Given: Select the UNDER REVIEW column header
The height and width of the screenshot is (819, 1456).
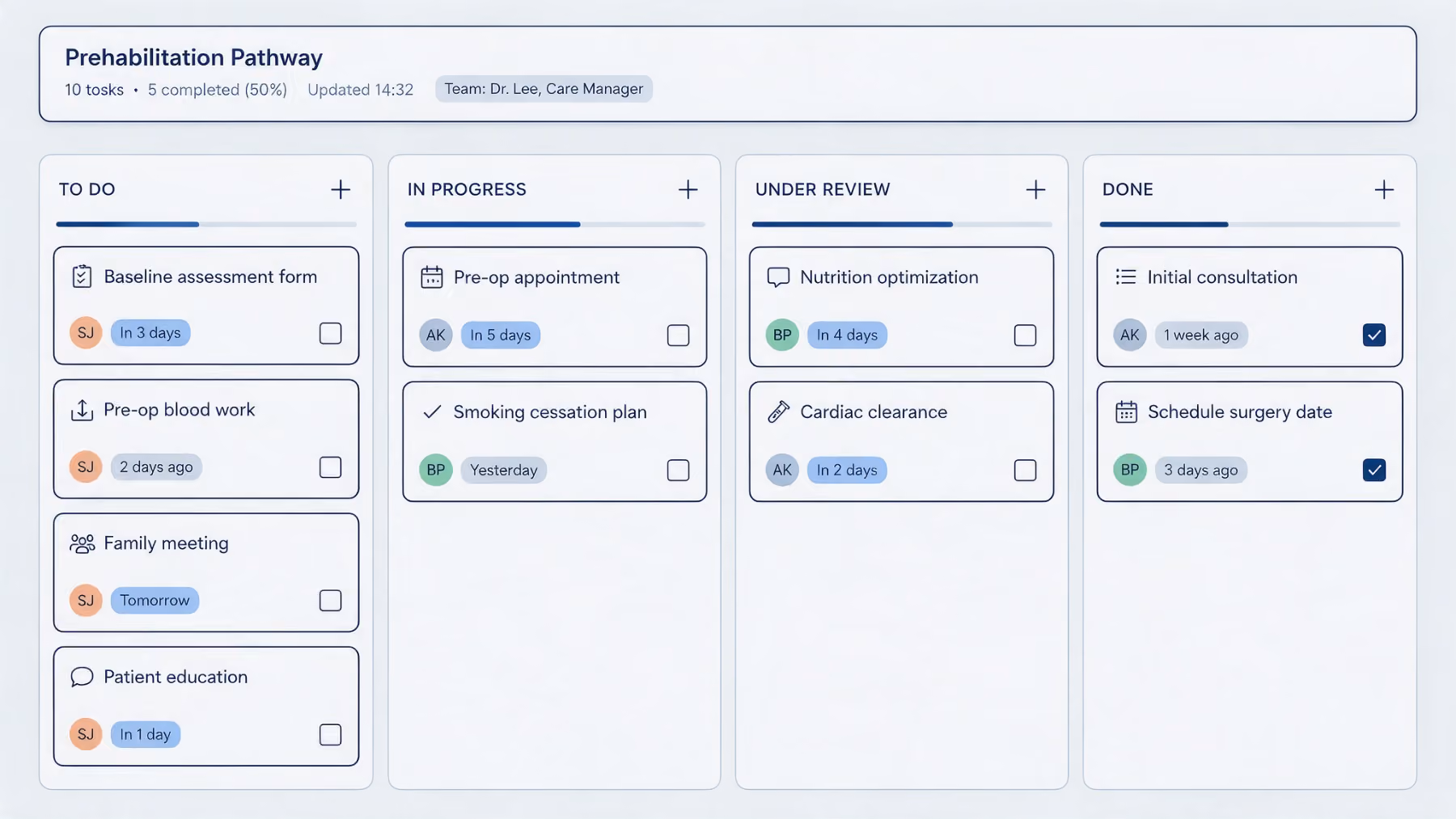Looking at the screenshot, I should (823, 189).
